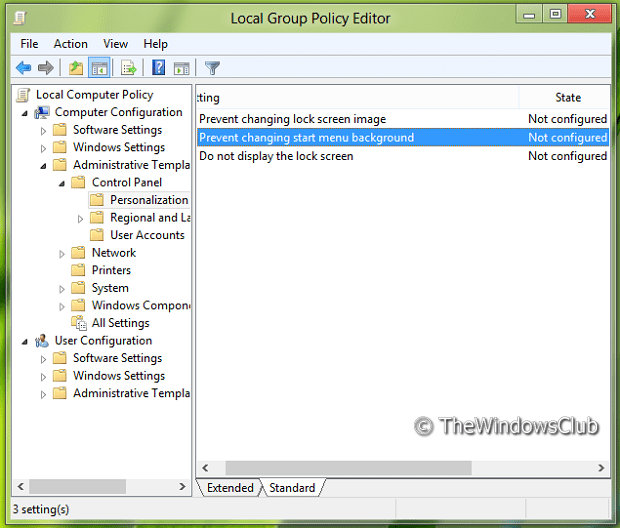The height and width of the screenshot is (528, 620).
Task: Click the Filter funnel toolbar icon
Action: pos(212,68)
